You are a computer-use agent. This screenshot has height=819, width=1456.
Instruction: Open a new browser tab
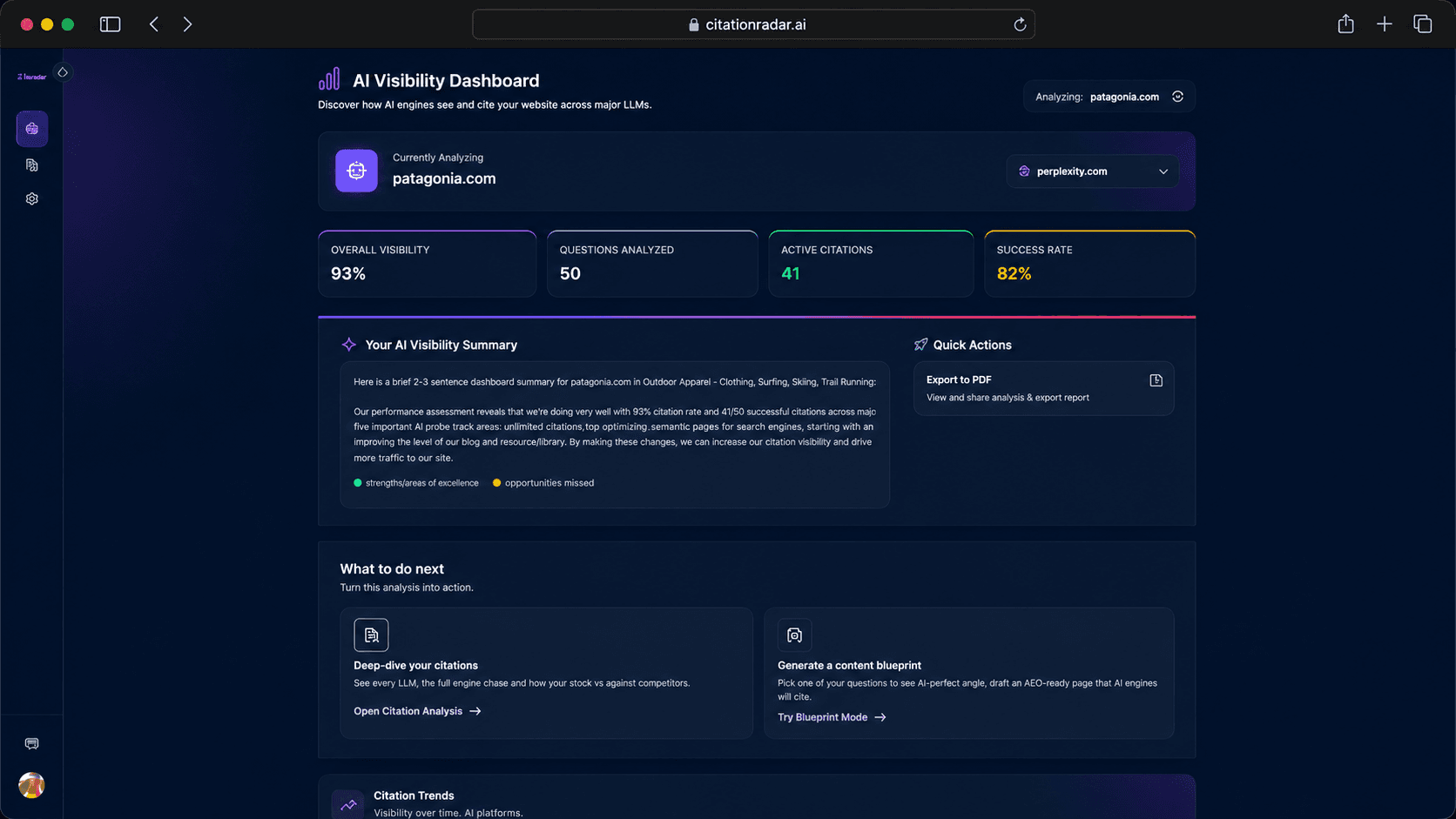pyautogui.click(x=1384, y=24)
